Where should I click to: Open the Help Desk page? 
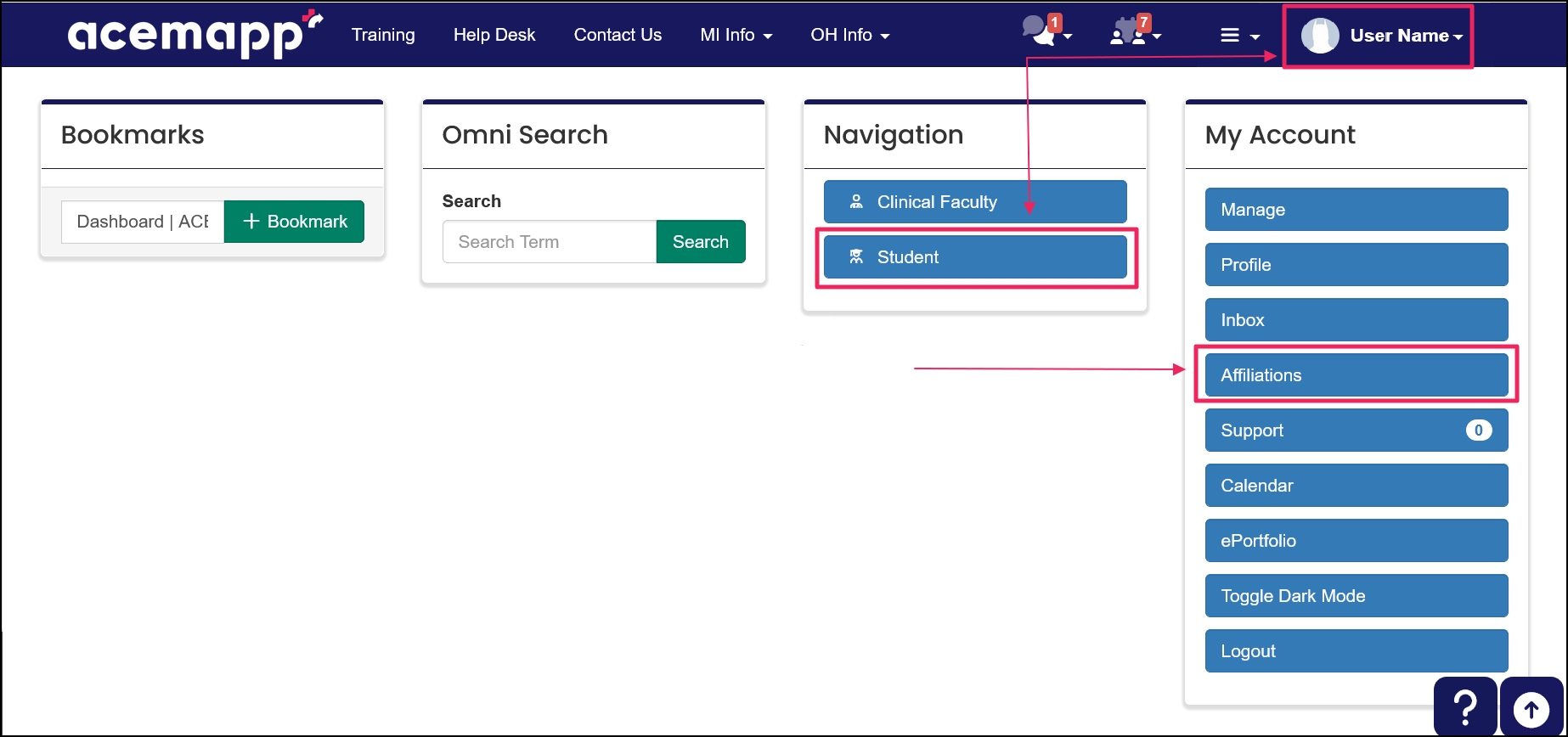(494, 35)
